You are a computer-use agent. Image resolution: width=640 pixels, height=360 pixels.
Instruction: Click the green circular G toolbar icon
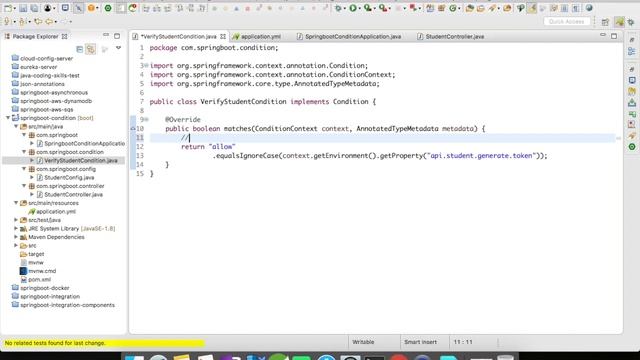pyautogui.click(x=452, y=8)
